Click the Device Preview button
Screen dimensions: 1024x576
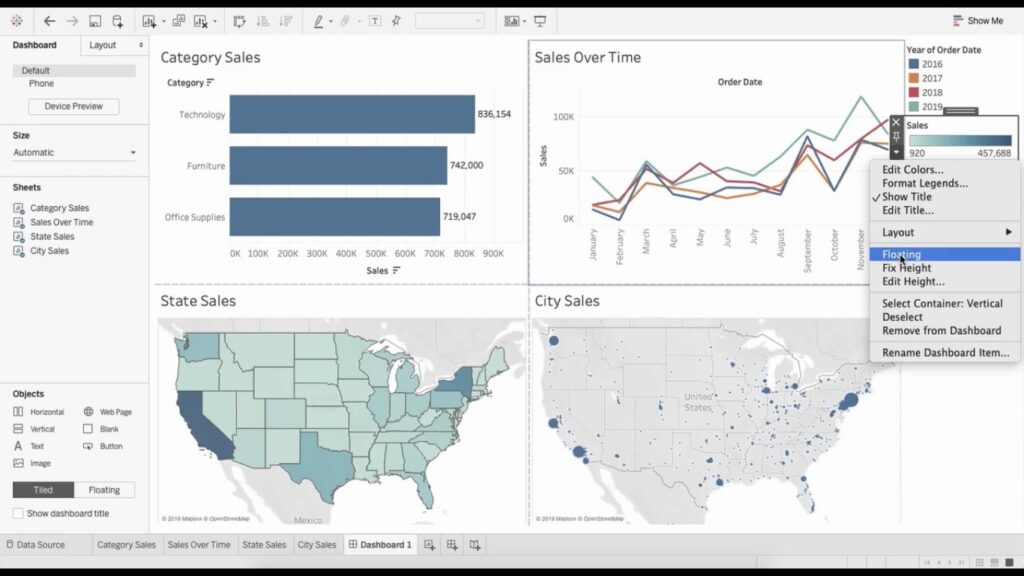coord(76,106)
